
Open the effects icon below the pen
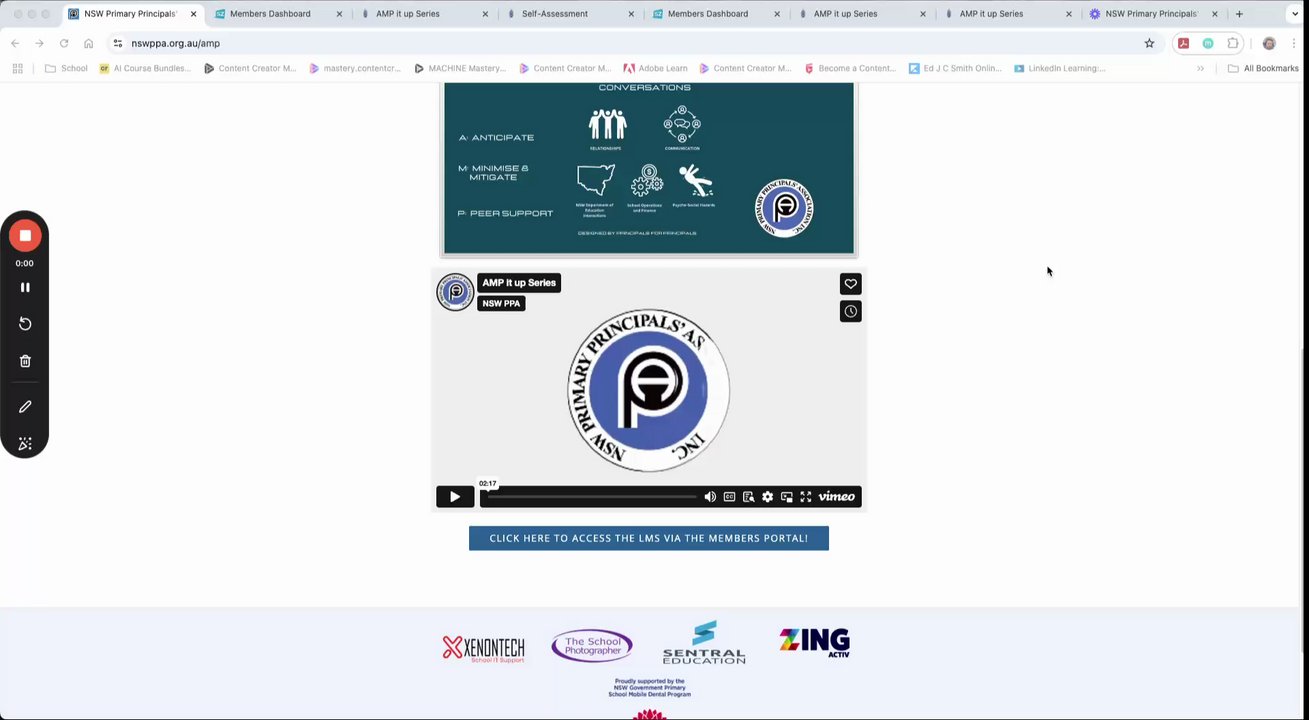point(25,443)
